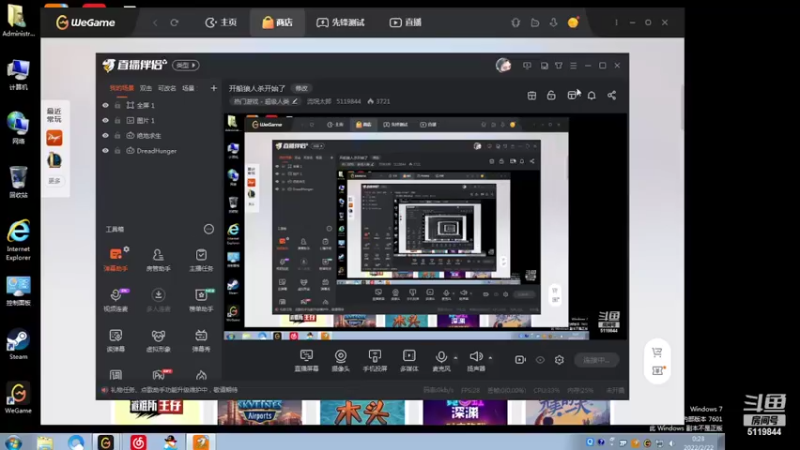Expand speaker volume arrow
The image size is (800, 450).
[x=490, y=358]
